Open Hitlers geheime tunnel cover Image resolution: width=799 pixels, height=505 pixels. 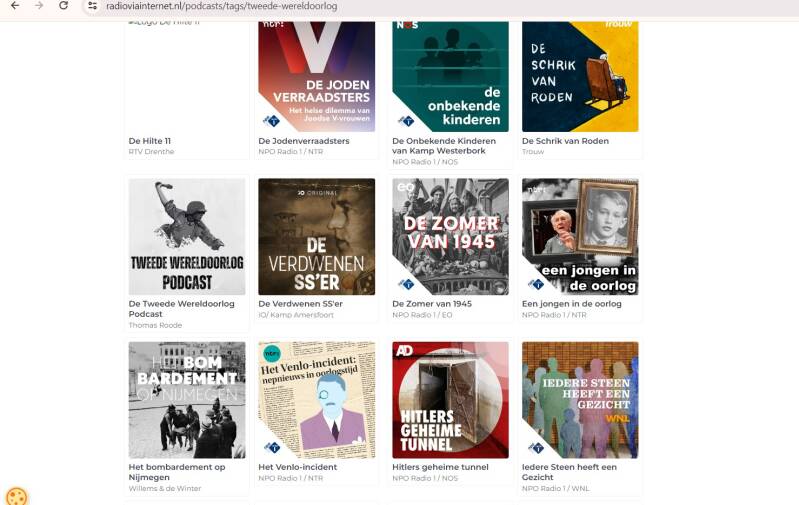[450, 400]
